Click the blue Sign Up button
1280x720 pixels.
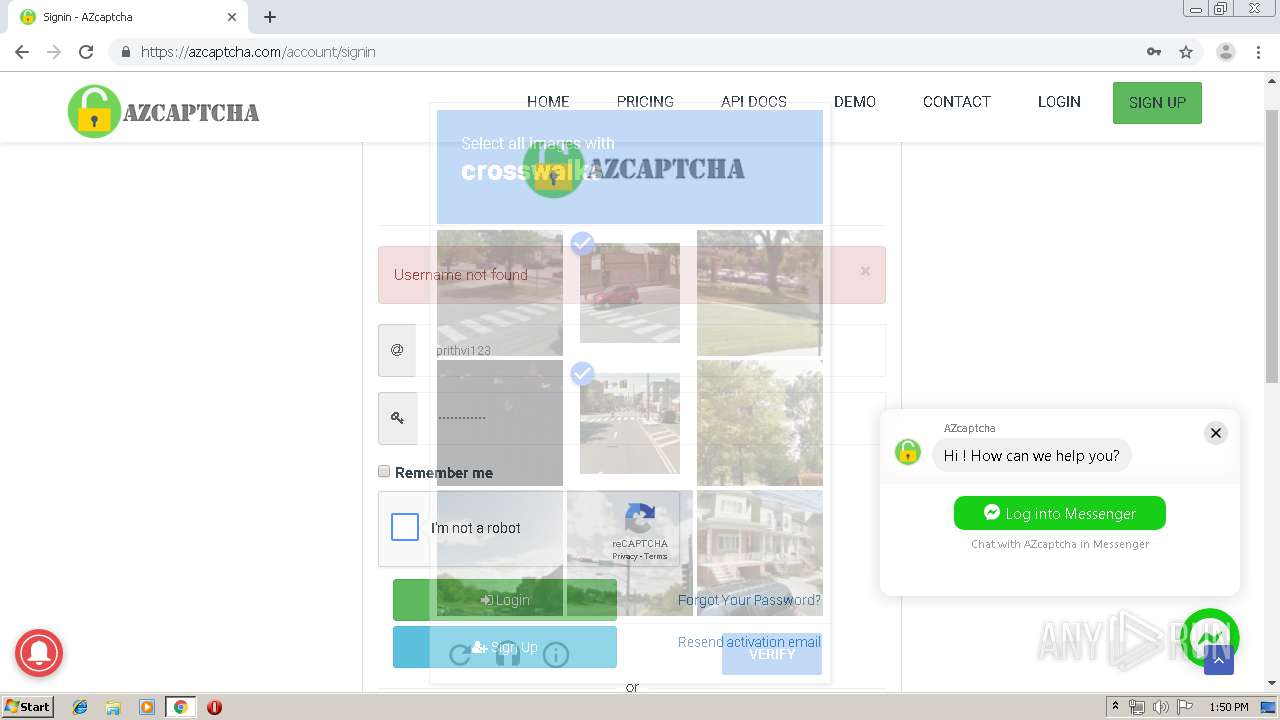505,647
